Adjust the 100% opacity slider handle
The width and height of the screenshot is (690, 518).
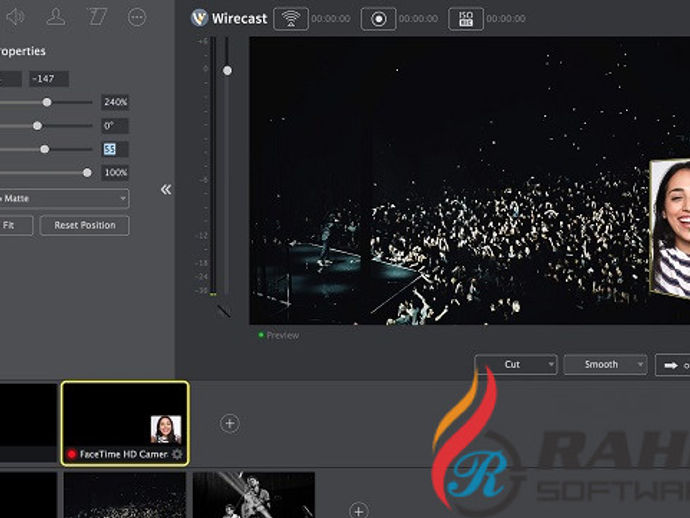pyautogui.click(x=87, y=173)
